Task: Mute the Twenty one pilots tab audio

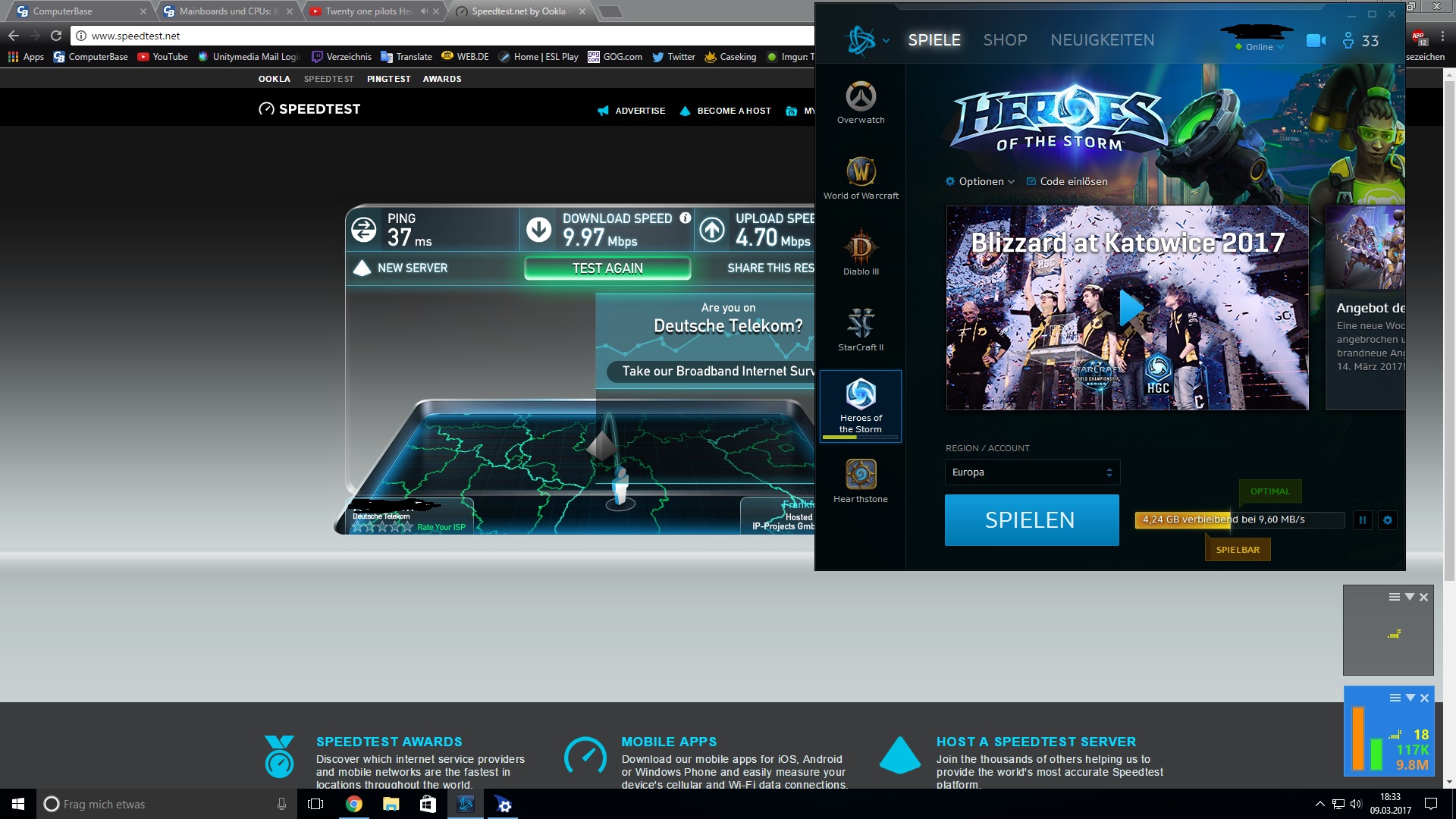Action: tap(424, 11)
